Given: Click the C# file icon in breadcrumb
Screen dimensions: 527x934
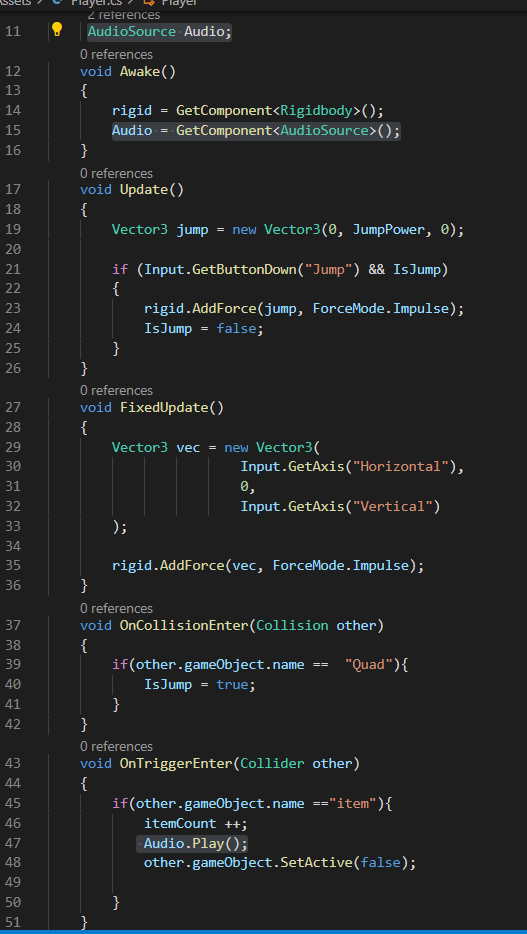Looking at the screenshot, I should pyautogui.click(x=57, y=2).
